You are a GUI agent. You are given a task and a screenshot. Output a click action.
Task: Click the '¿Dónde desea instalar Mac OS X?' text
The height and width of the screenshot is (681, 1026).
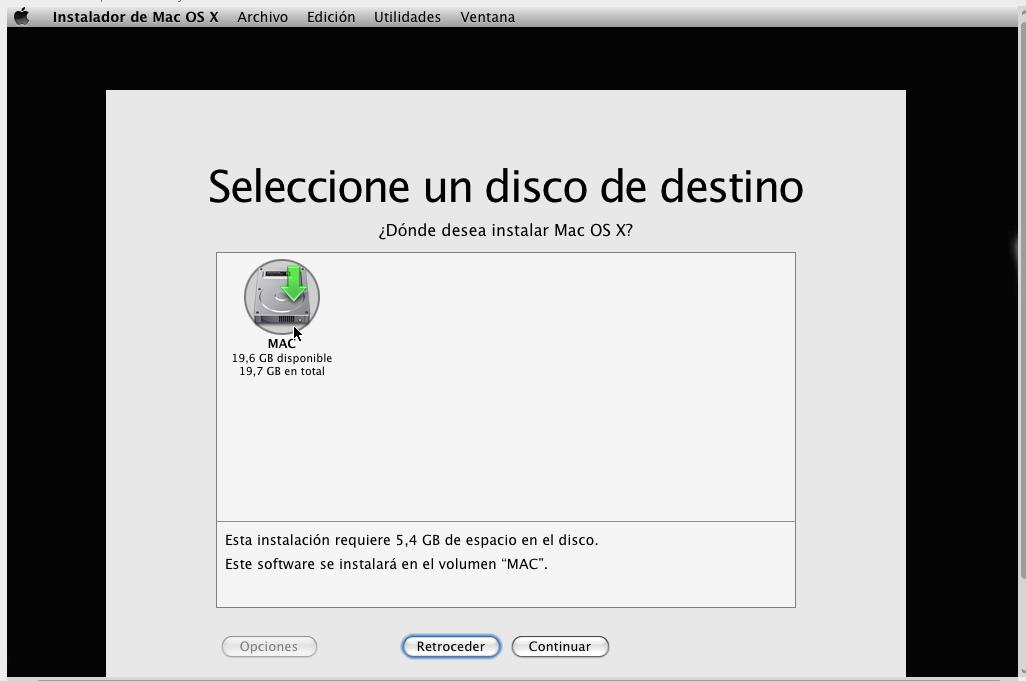pyautogui.click(x=506, y=230)
